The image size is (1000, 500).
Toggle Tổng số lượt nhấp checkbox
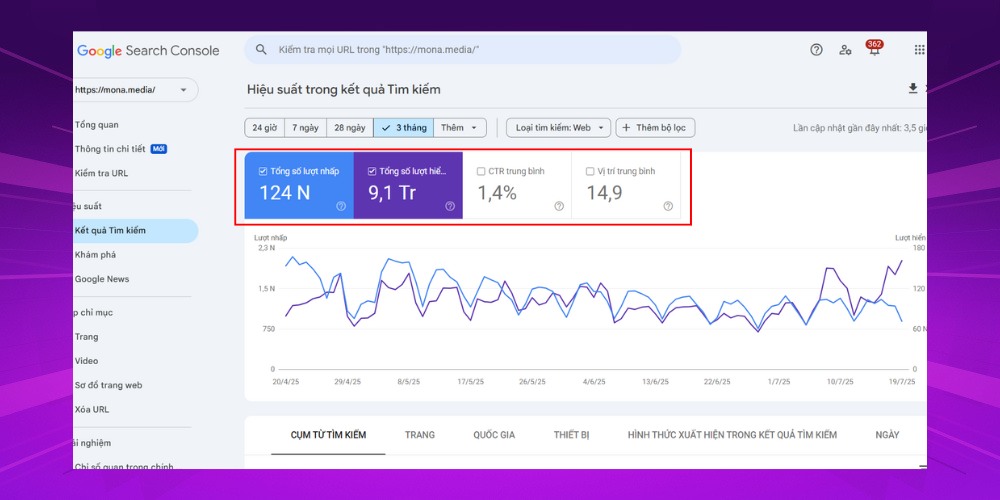coord(263,172)
